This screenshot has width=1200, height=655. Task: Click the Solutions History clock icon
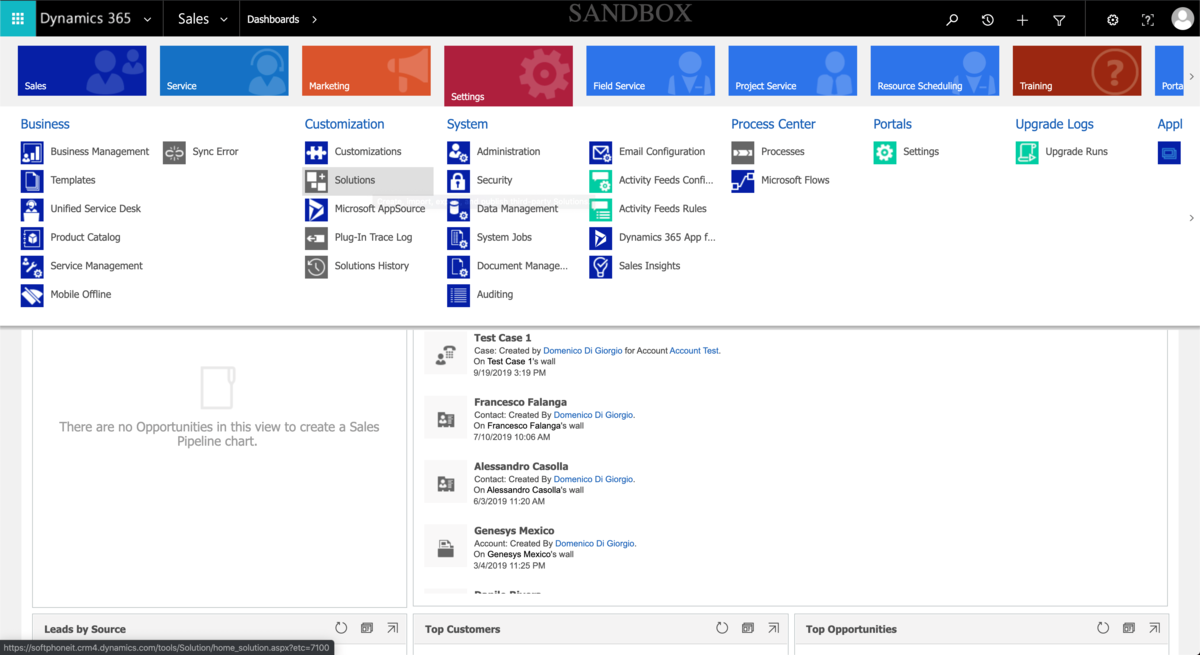(317, 266)
